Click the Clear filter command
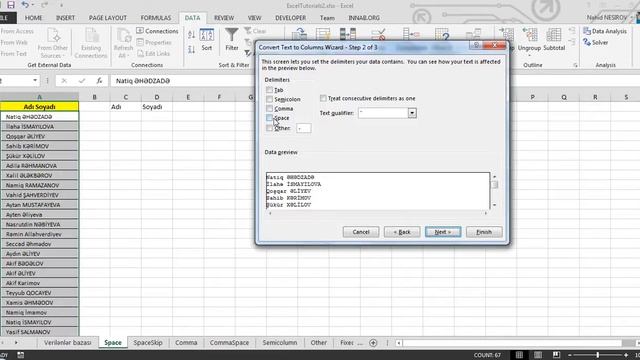This screenshot has width=640, height=360. (255, 31)
